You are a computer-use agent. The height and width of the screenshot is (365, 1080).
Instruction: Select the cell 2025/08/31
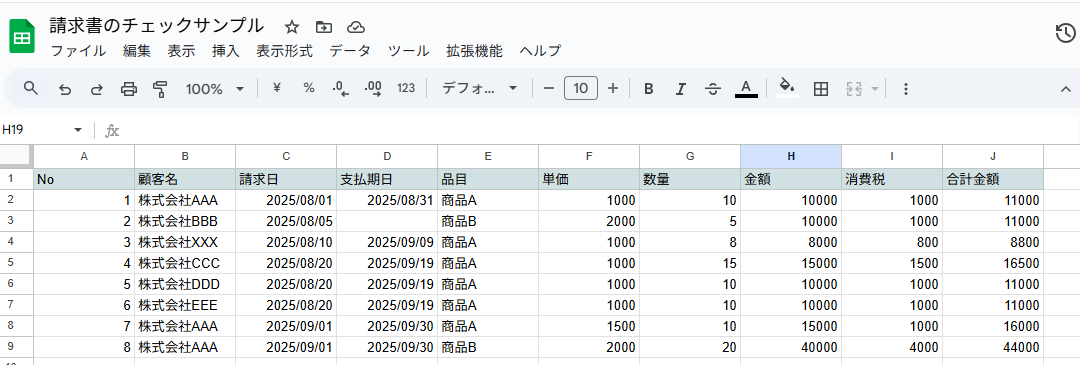pyautogui.click(x=387, y=200)
